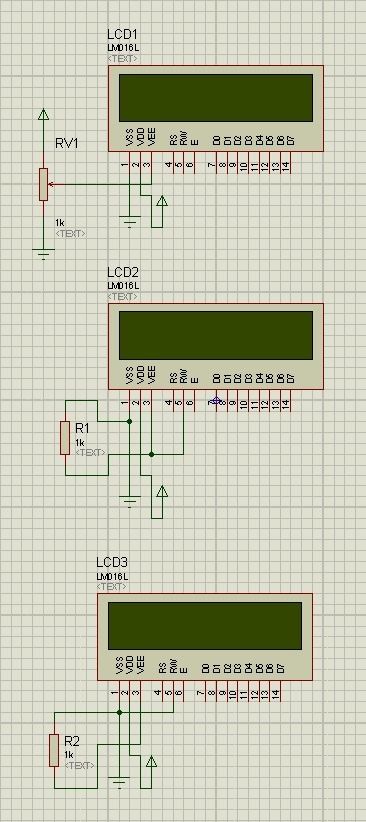This screenshot has height=822, width=366.
Task: Select the power terminal arrow above RV1
Action: (44, 114)
